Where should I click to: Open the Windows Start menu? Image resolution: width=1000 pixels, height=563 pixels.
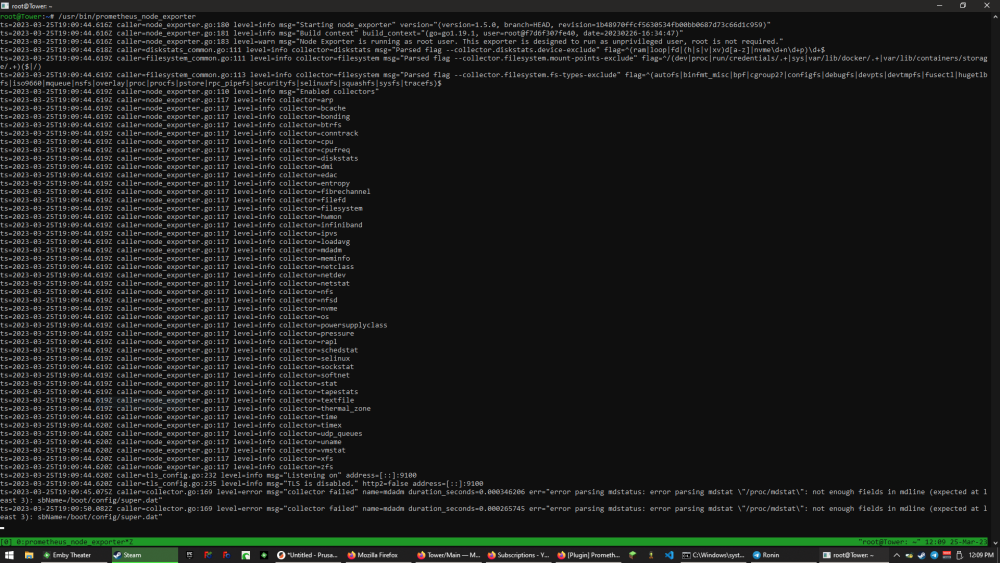(9, 555)
